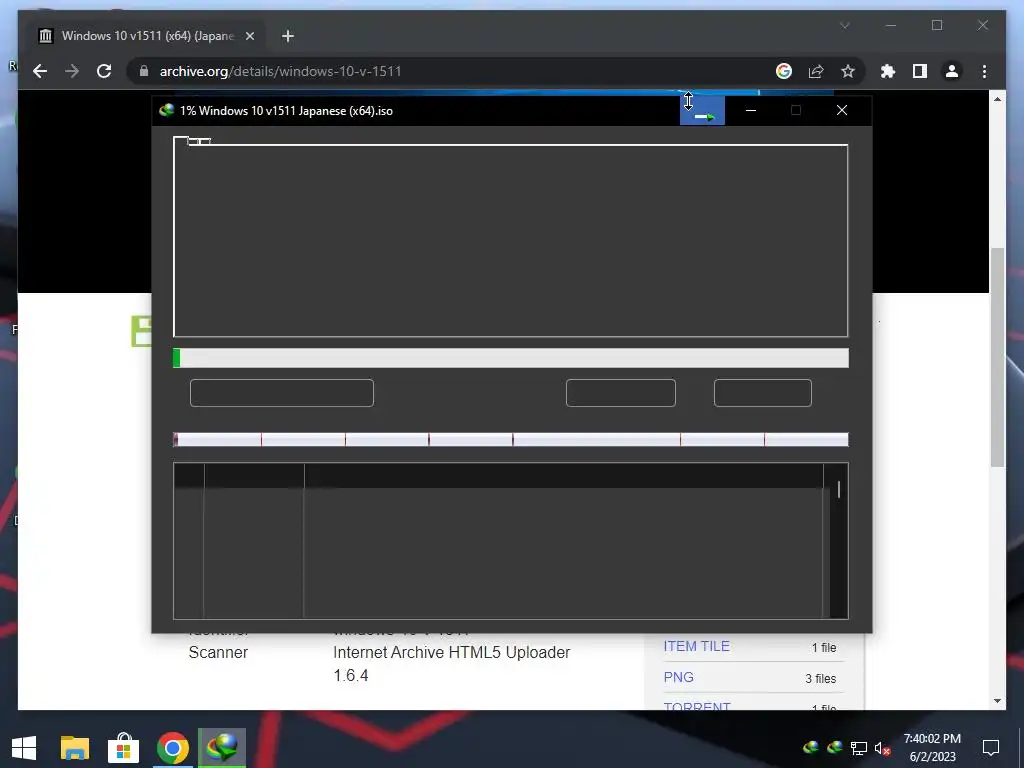
Task: Open the ITEM TILE download link
Action: (x=696, y=646)
